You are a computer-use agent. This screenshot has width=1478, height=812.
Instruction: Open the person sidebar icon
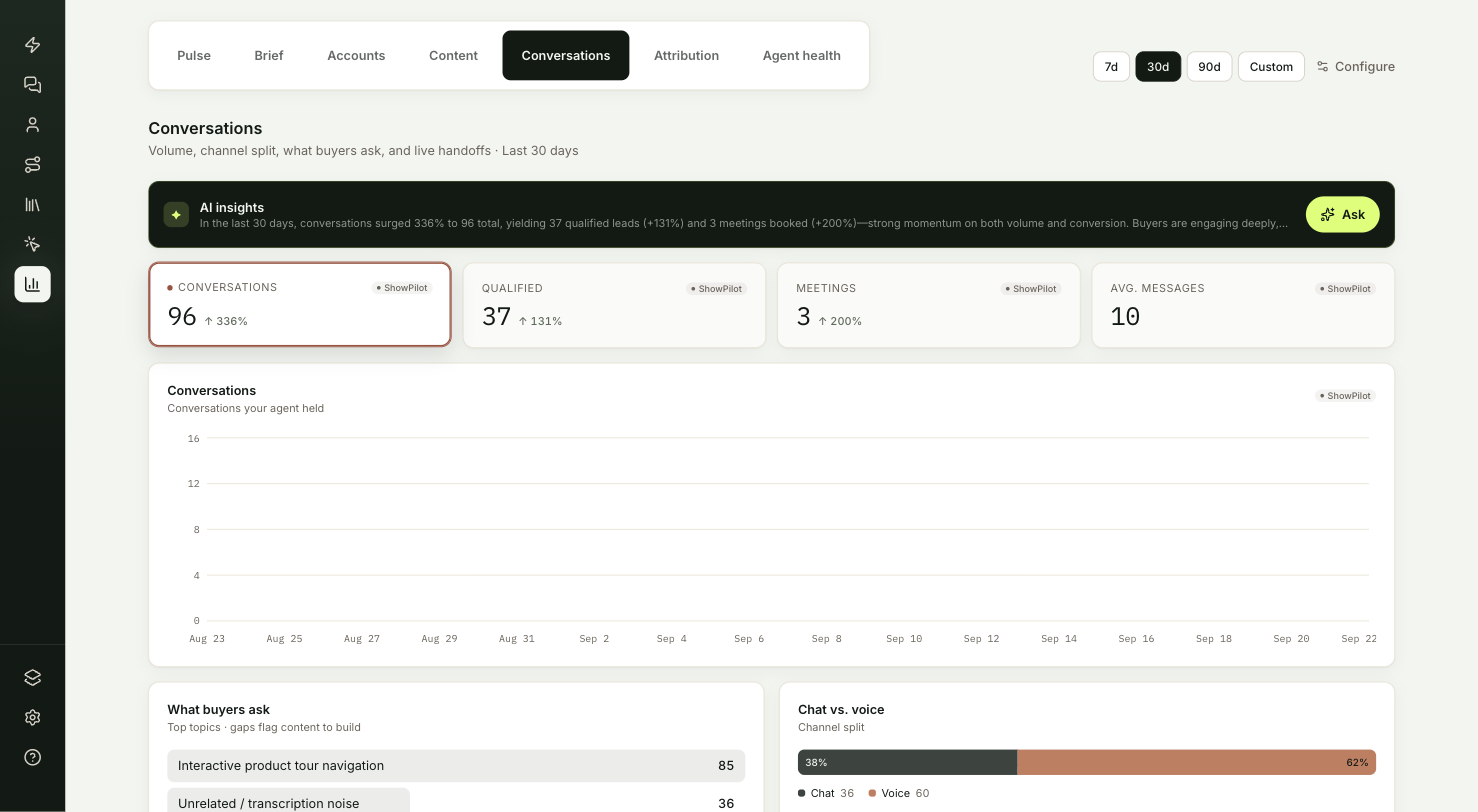32,125
